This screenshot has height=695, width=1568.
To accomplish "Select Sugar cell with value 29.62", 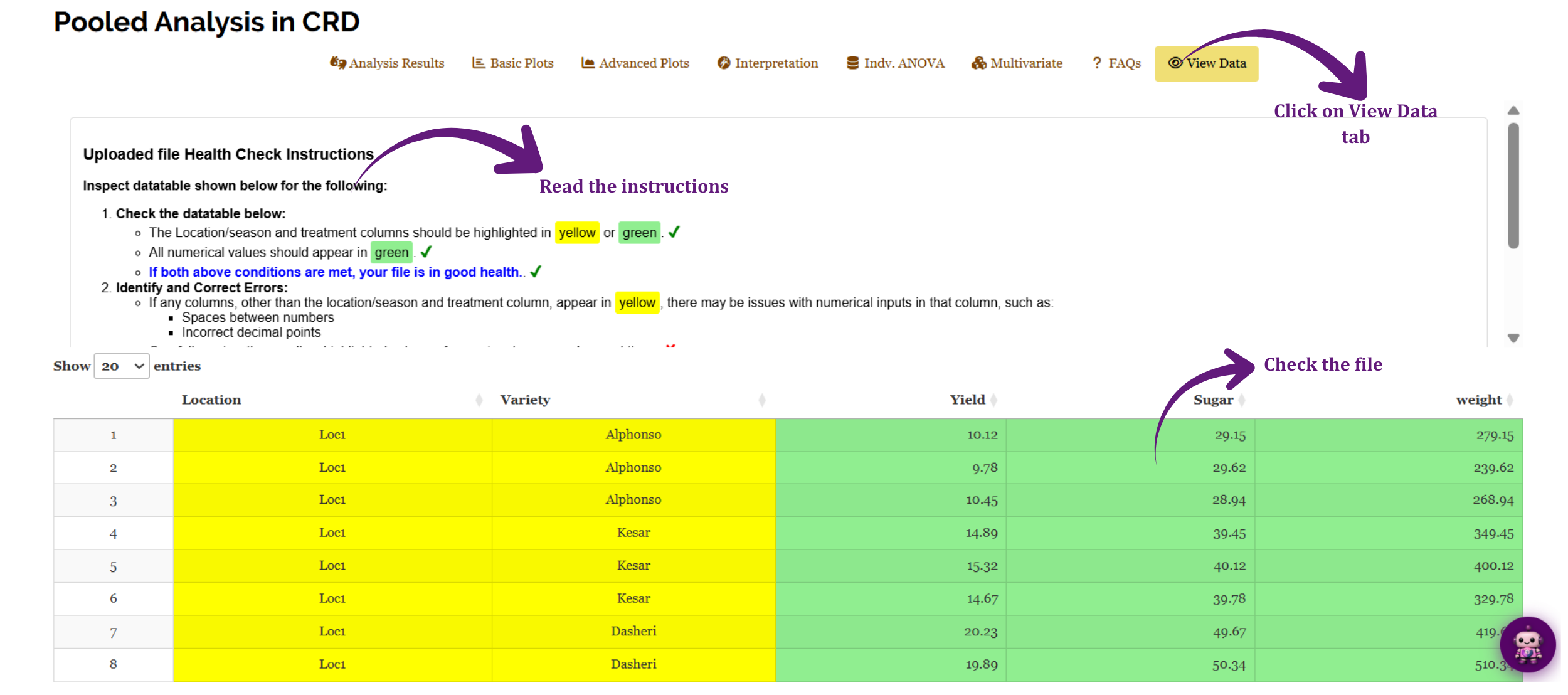I will tap(1130, 468).
